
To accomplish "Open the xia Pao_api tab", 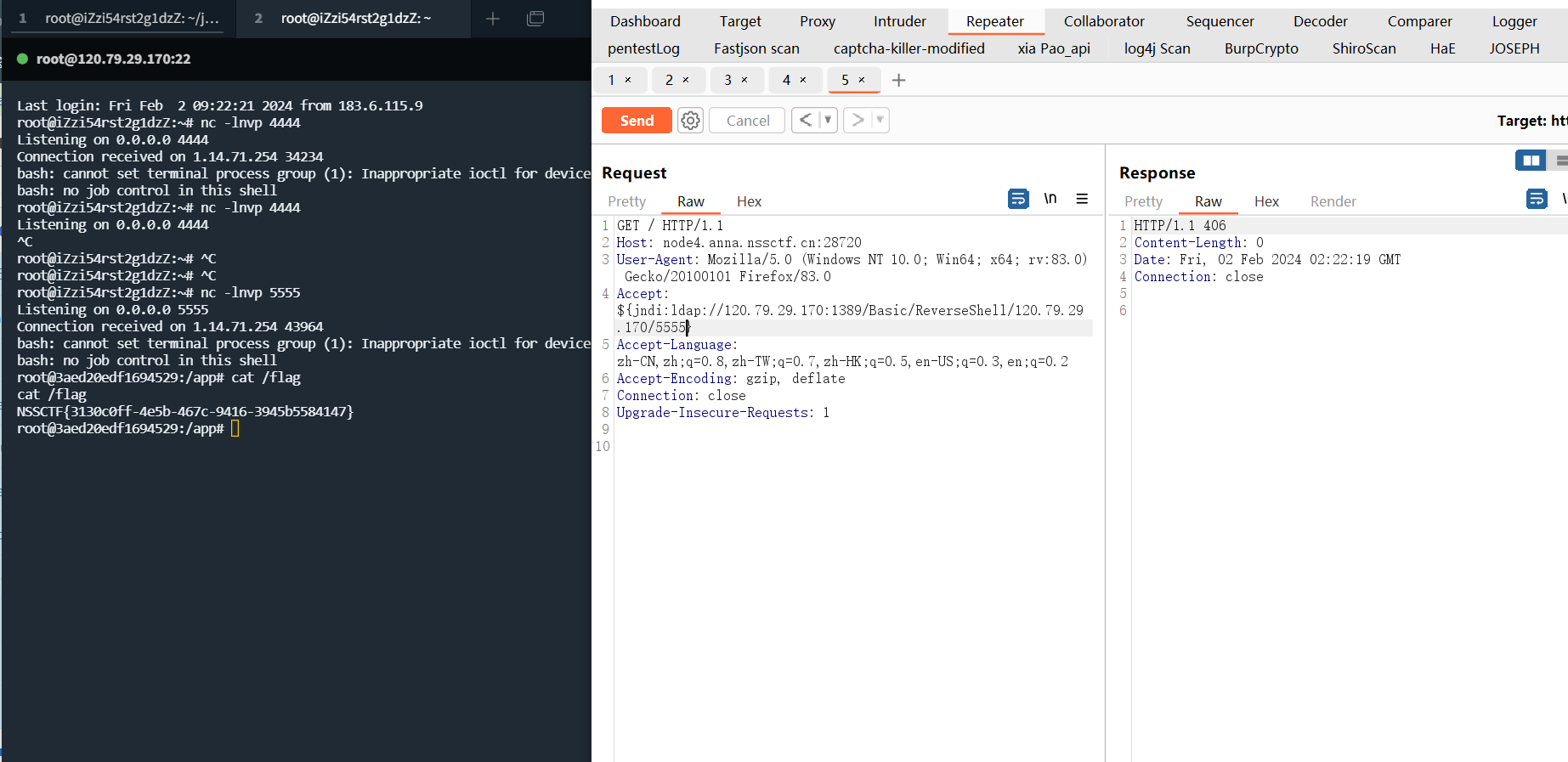I will point(1054,48).
